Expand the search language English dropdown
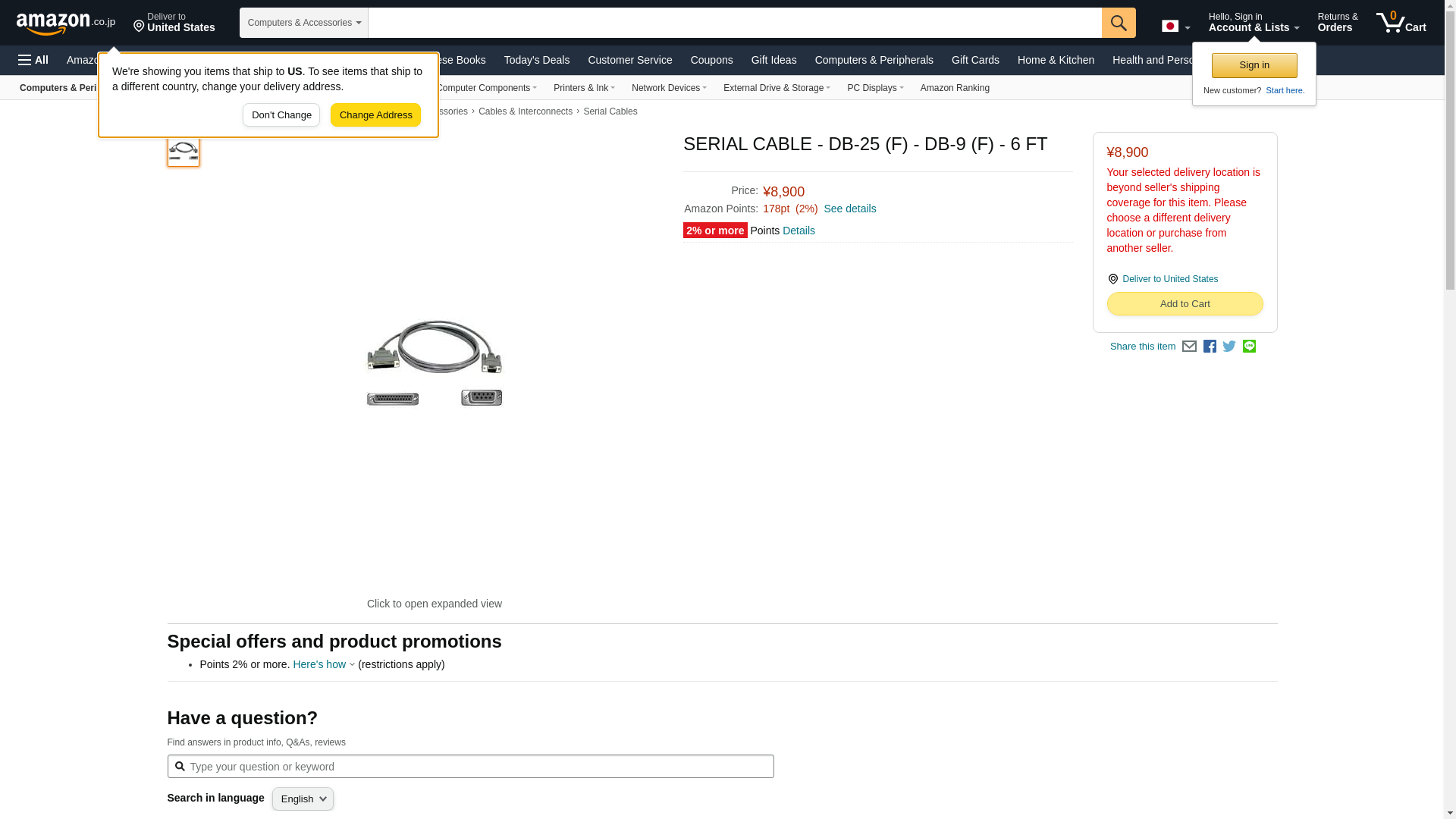 (303, 799)
